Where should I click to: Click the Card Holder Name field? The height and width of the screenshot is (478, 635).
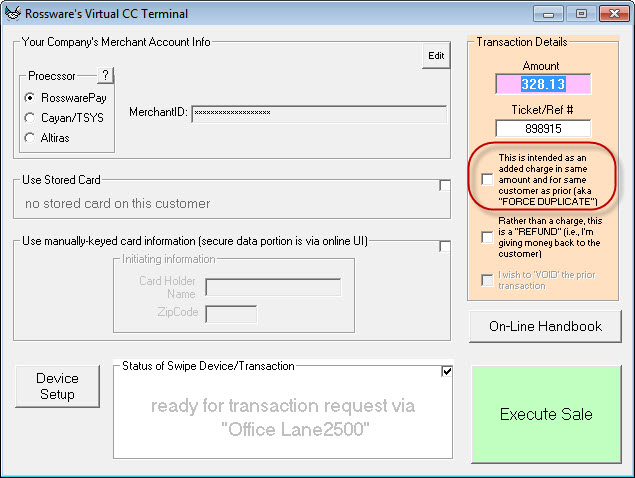[x=273, y=288]
